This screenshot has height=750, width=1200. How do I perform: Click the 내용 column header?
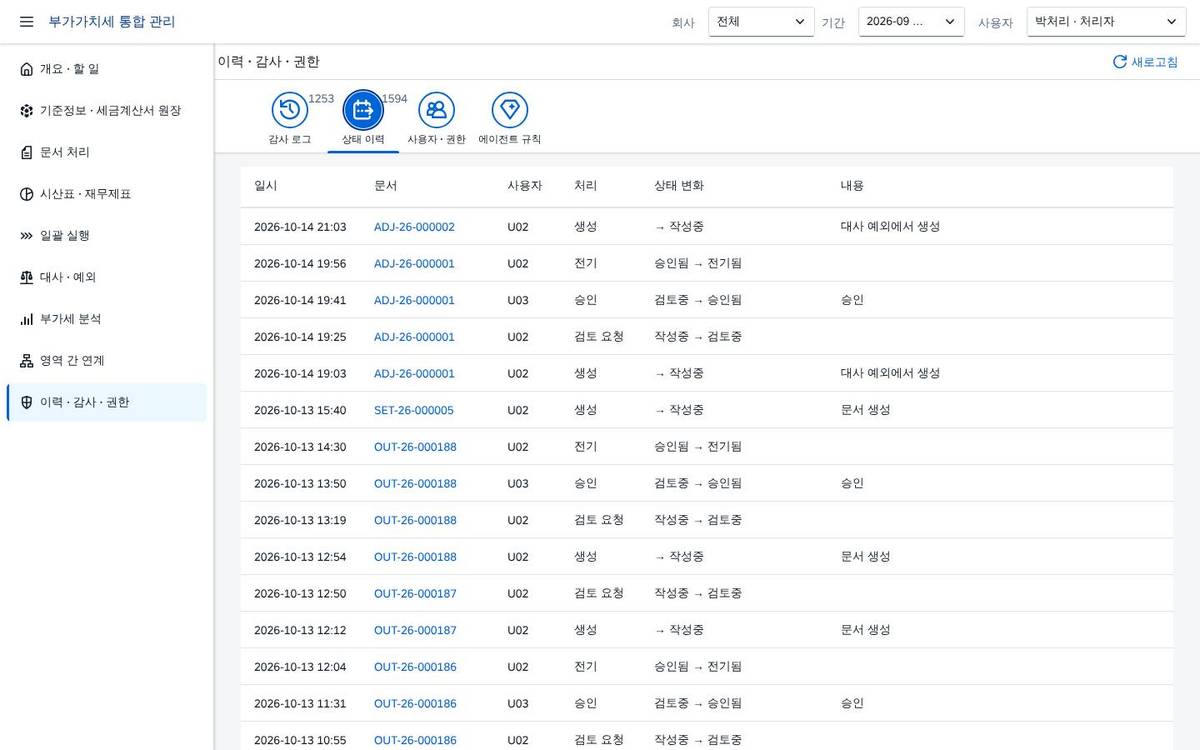coord(852,186)
